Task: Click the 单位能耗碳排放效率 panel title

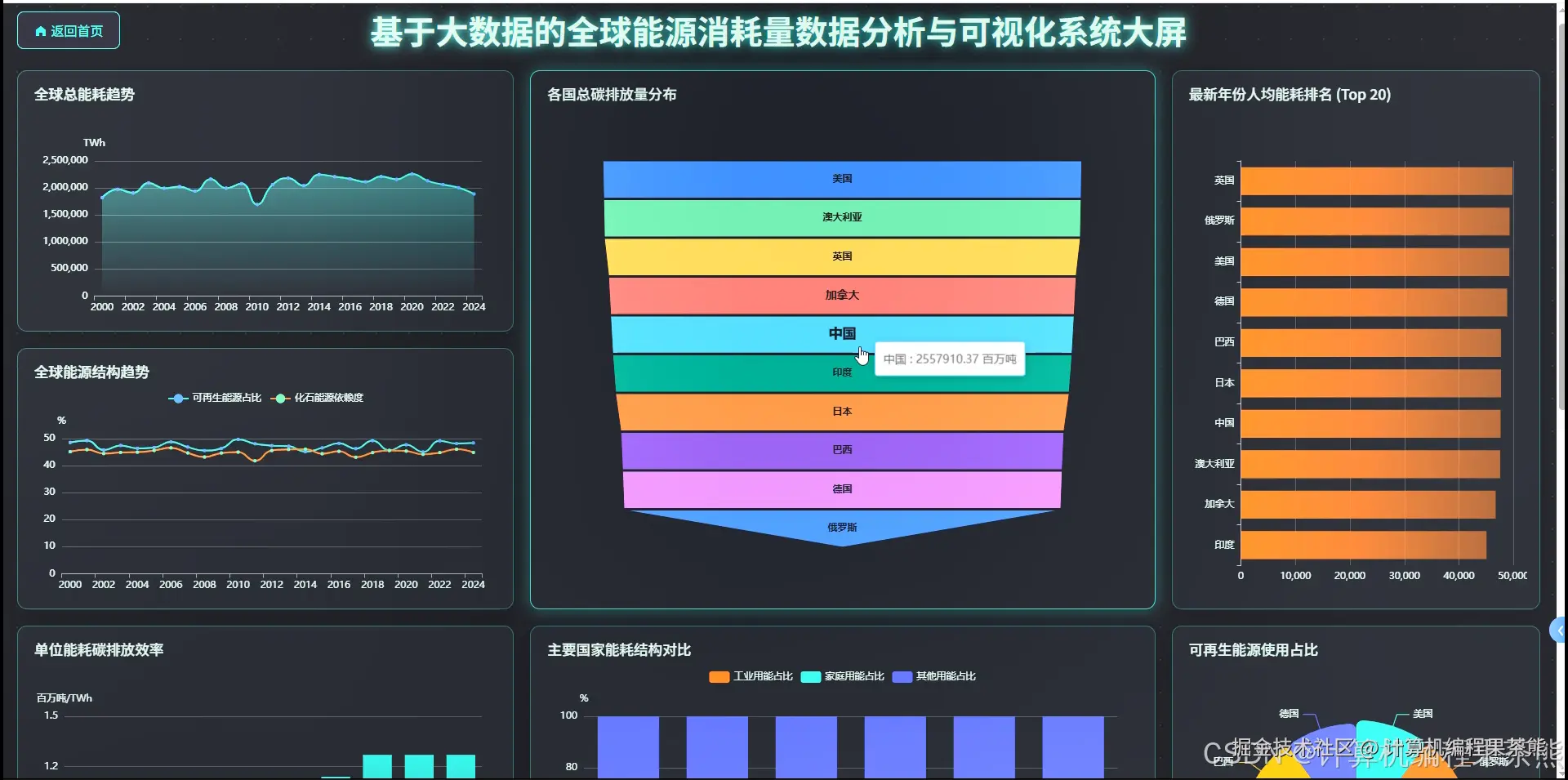Action: click(99, 650)
